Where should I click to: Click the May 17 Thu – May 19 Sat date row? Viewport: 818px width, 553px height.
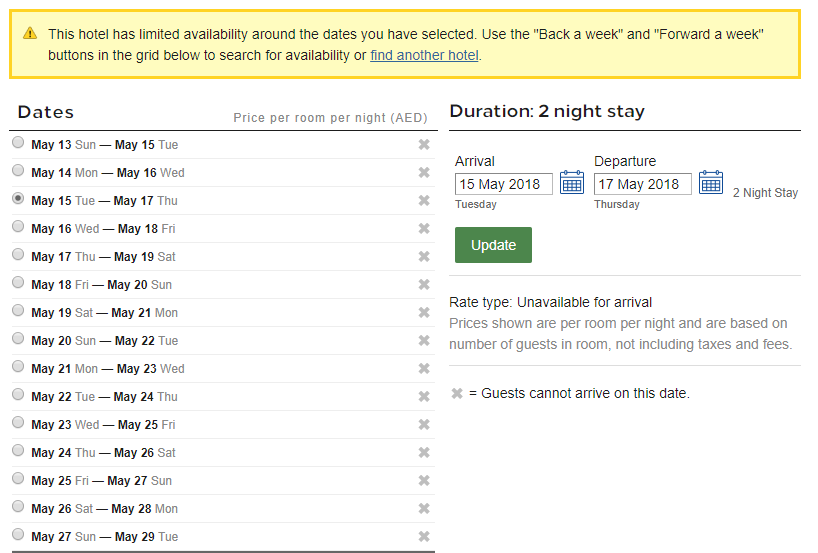[x=103, y=257]
